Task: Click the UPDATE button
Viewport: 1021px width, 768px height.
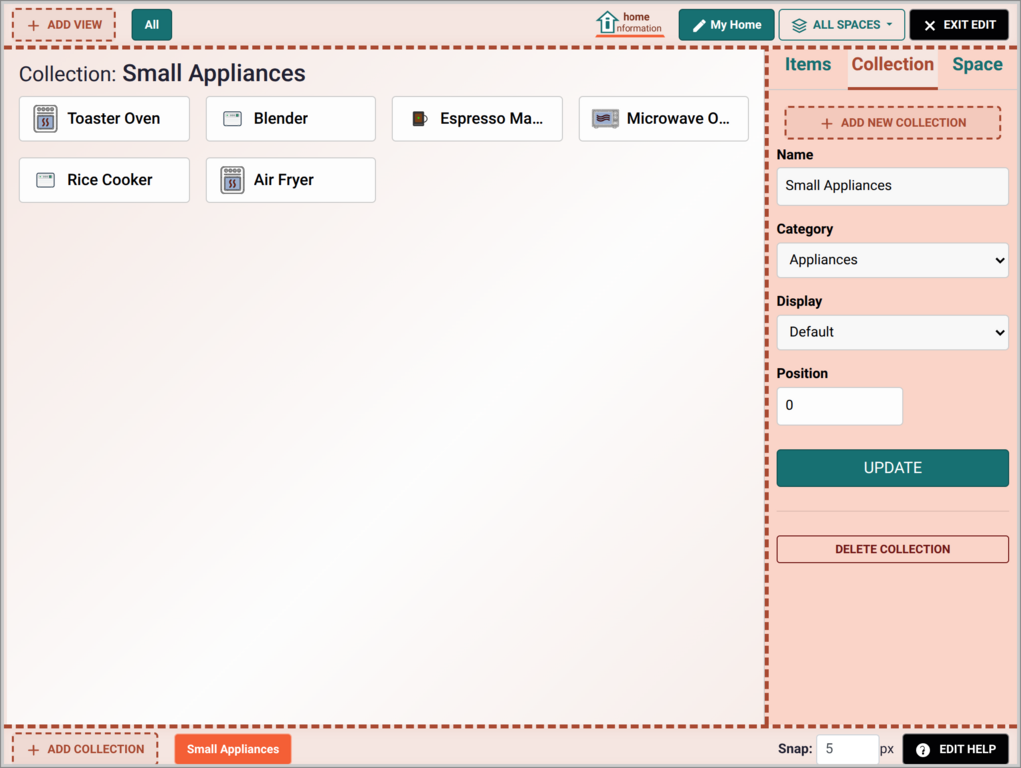Action: [892, 468]
